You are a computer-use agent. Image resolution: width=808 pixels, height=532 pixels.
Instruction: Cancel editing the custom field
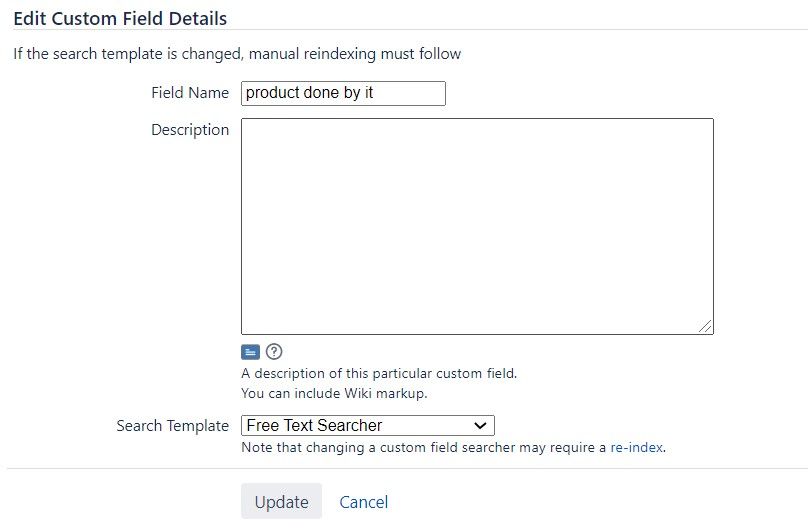(363, 502)
